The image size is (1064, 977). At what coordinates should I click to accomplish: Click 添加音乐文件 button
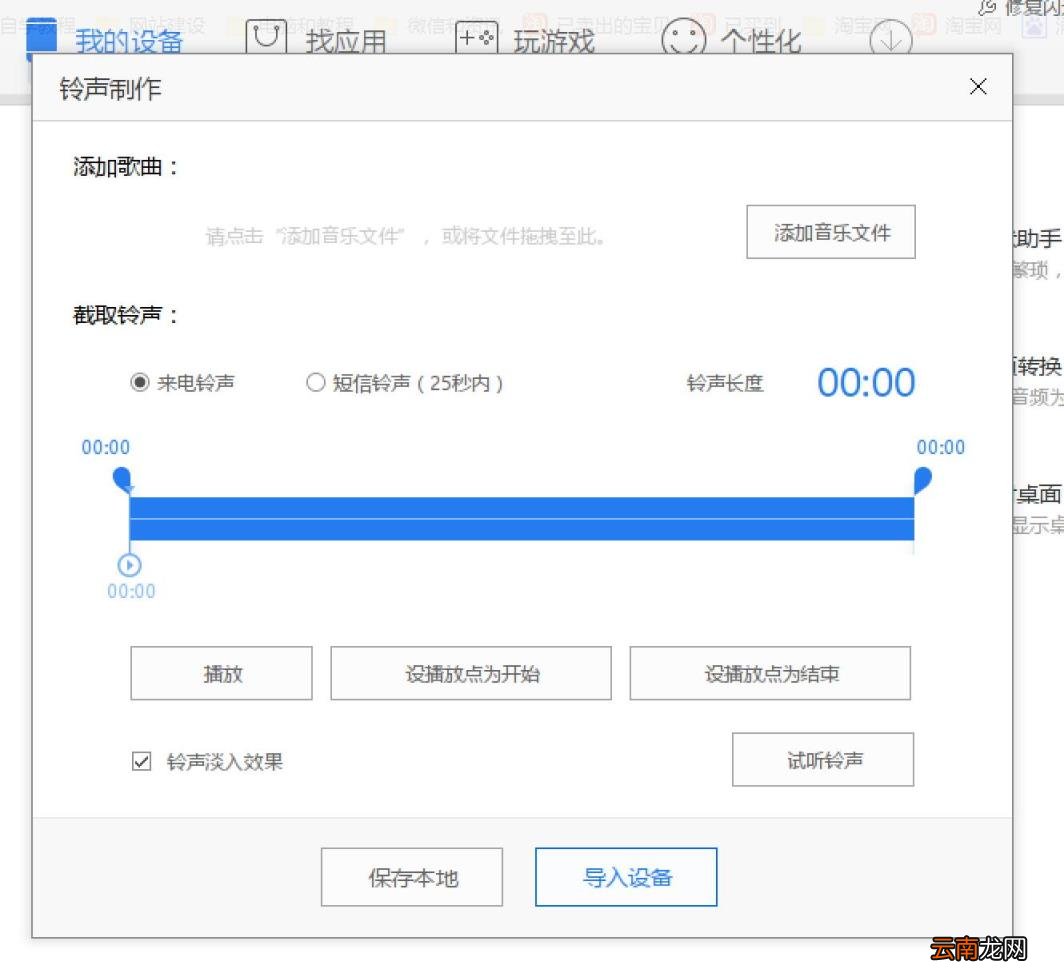click(x=831, y=232)
